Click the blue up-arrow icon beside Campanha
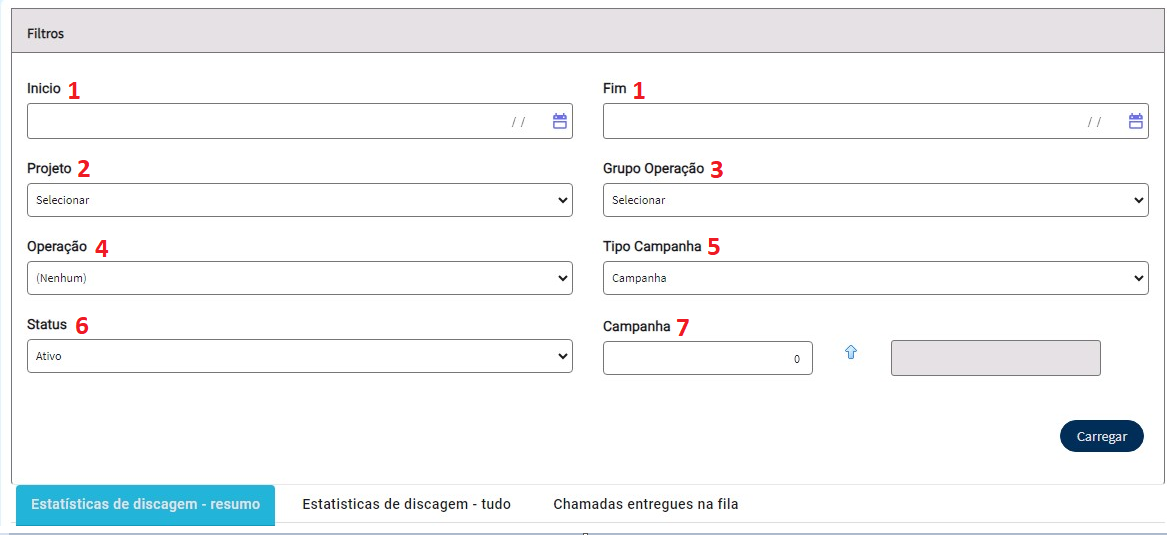1167x535 pixels. tap(851, 353)
